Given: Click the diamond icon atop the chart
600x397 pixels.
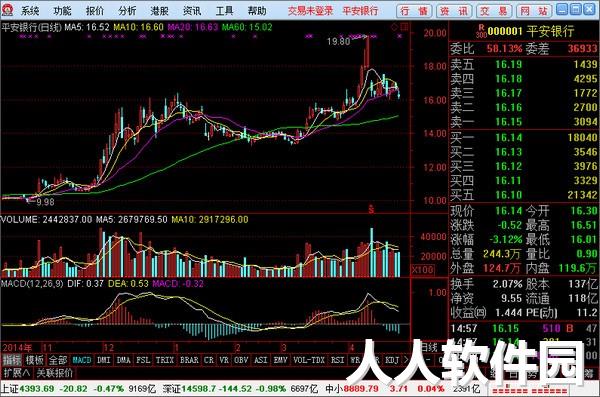Looking at the screenshot, I should pos(394,27).
